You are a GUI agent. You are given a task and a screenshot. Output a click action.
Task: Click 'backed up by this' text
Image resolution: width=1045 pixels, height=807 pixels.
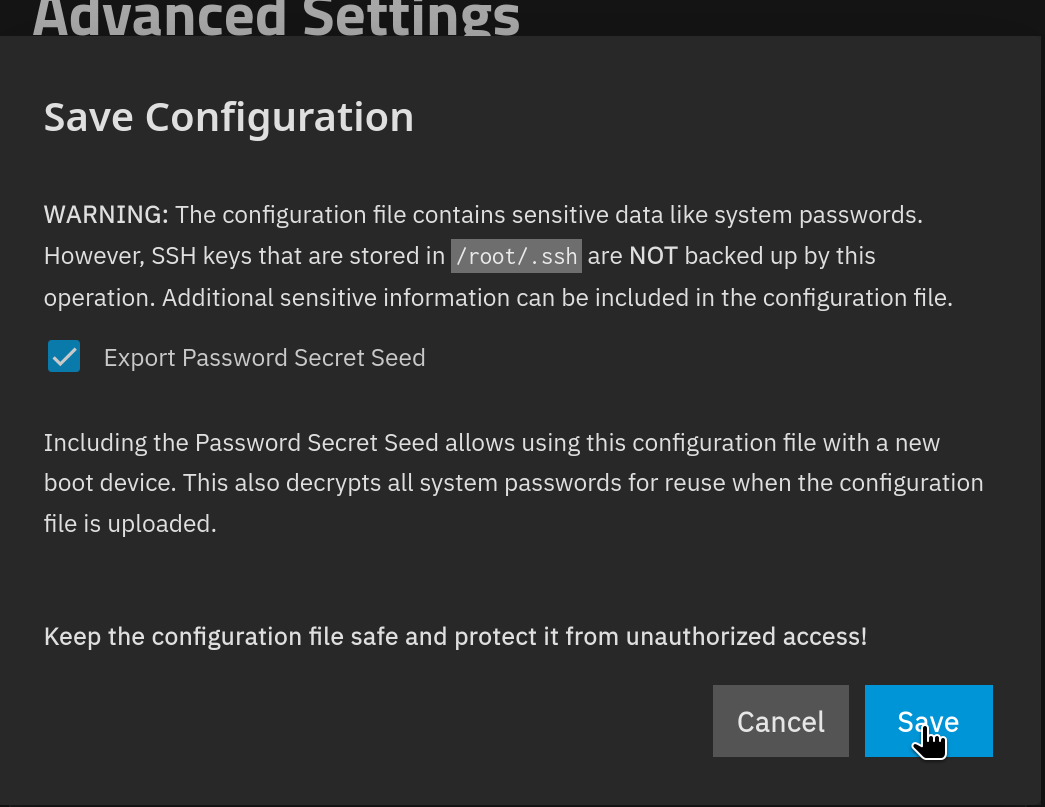(x=780, y=256)
